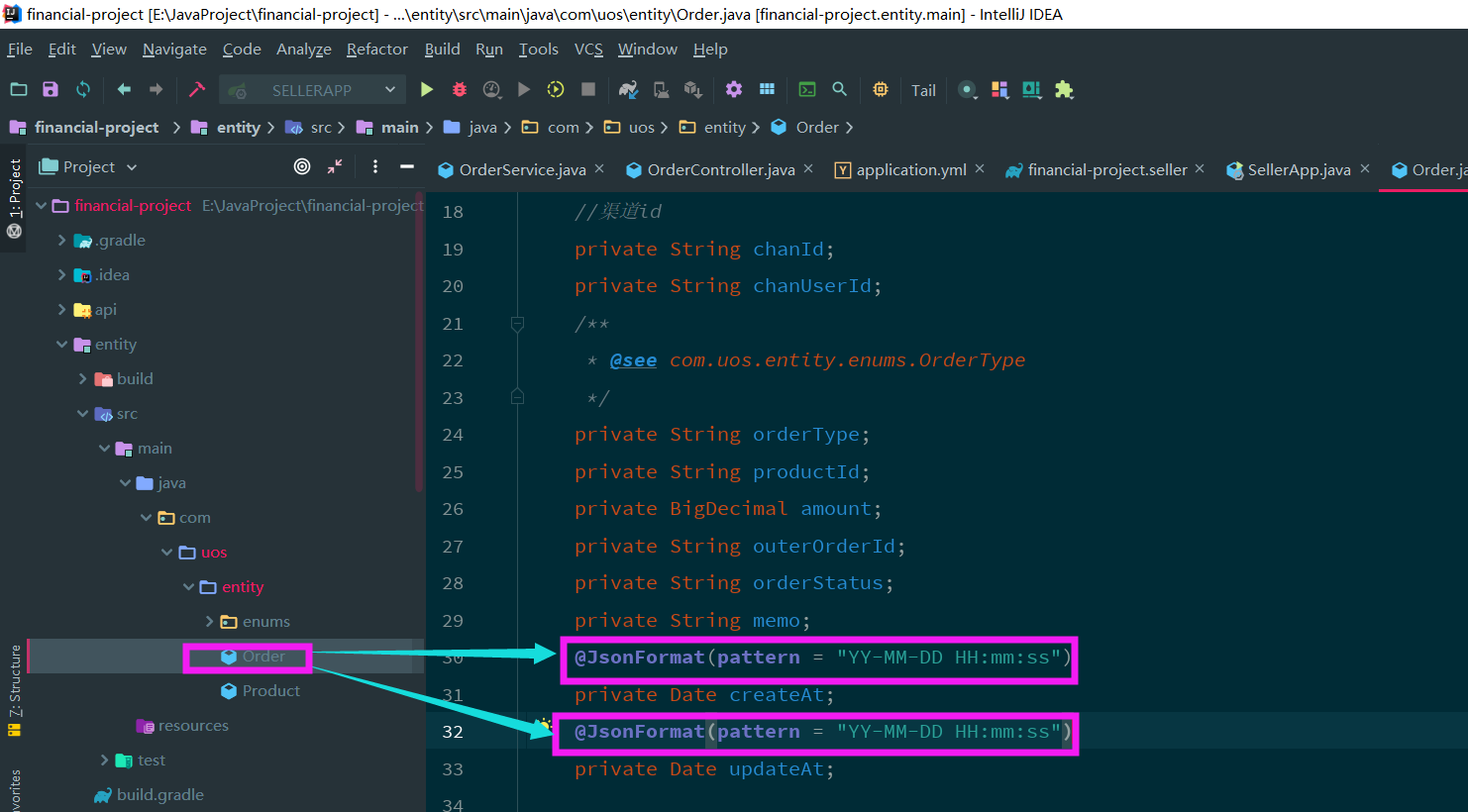Run the SELLERAPP configuration

pyautogui.click(x=427, y=89)
